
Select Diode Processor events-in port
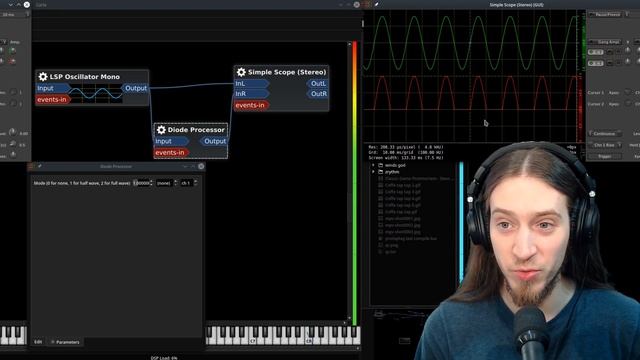pyautogui.click(x=170, y=153)
